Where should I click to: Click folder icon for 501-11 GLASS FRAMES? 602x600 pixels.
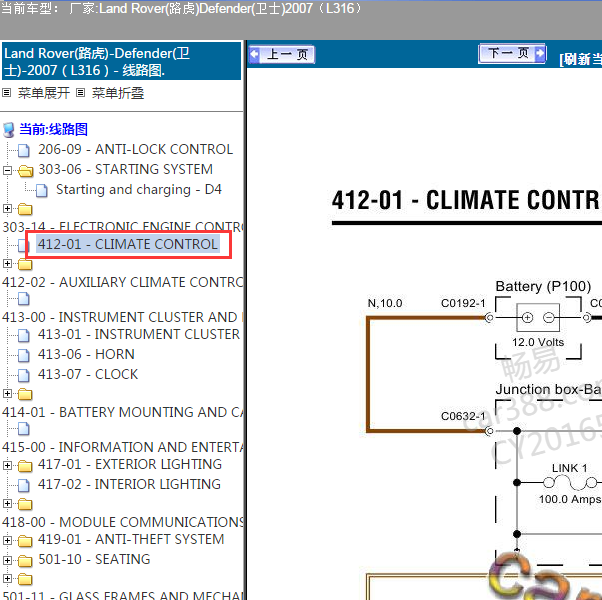[25, 579]
